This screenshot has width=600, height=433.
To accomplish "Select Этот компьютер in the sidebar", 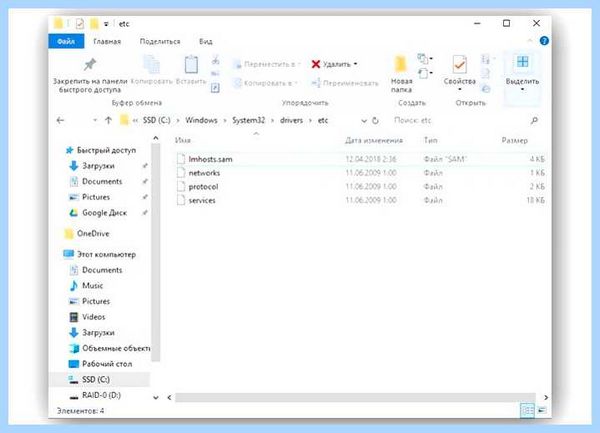I will coord(99,254).
